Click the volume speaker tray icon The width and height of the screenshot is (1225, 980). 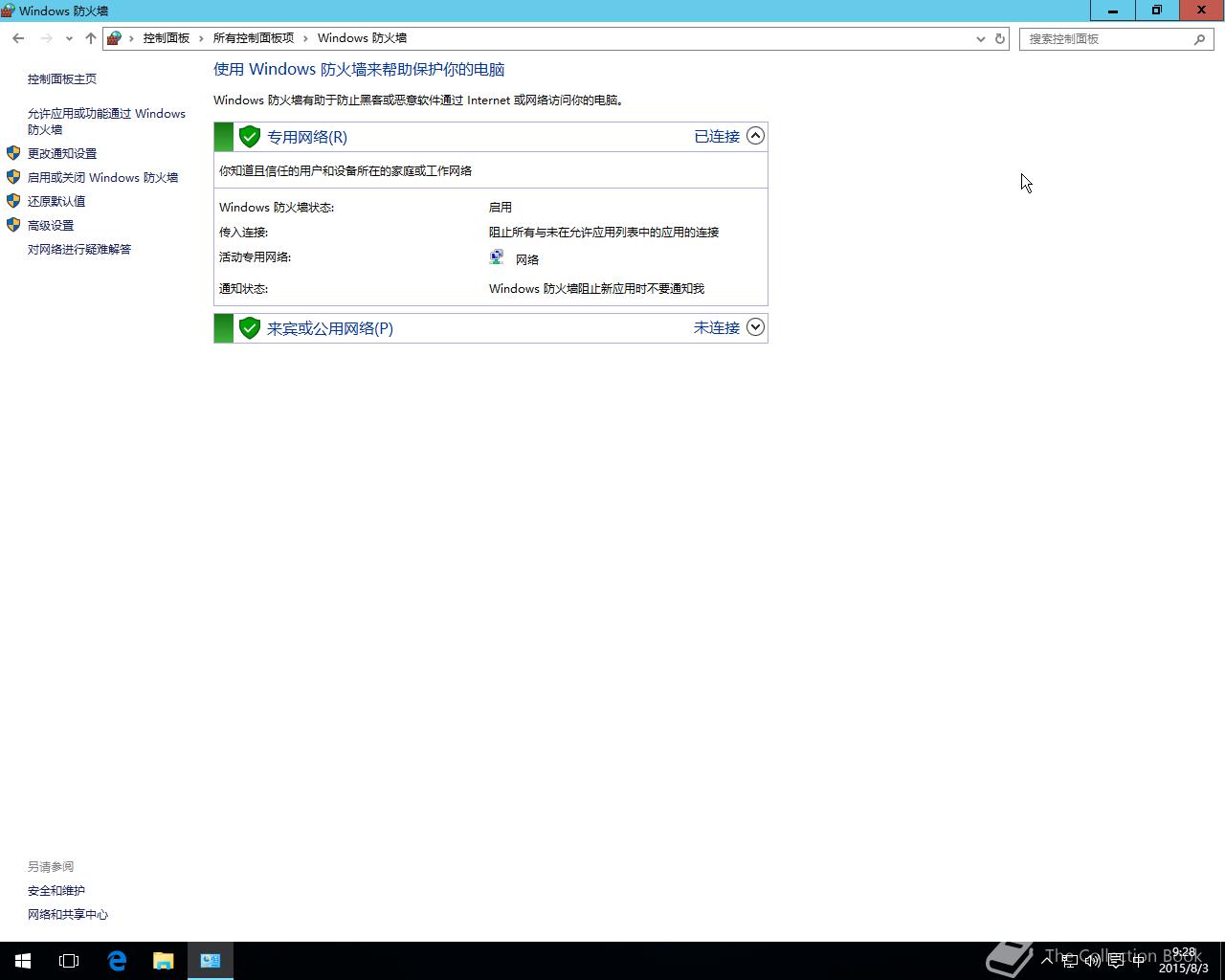tap(1092, 961)
